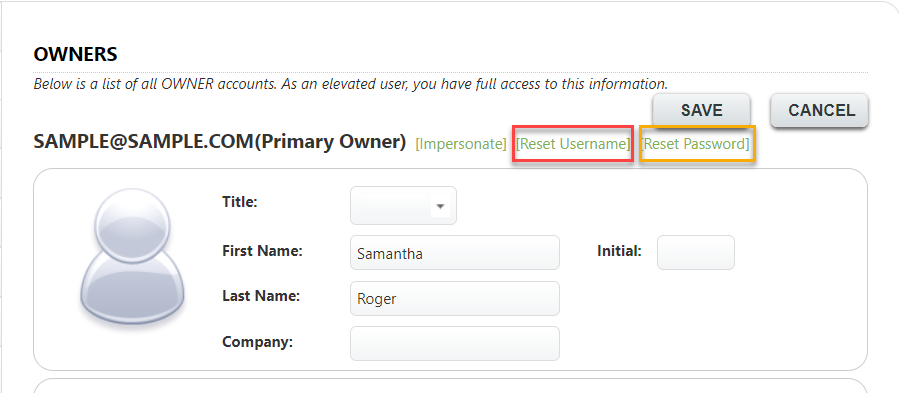Open the Impersonate link
The height and width of the screenshot is (393, 899).
point(461,144)
